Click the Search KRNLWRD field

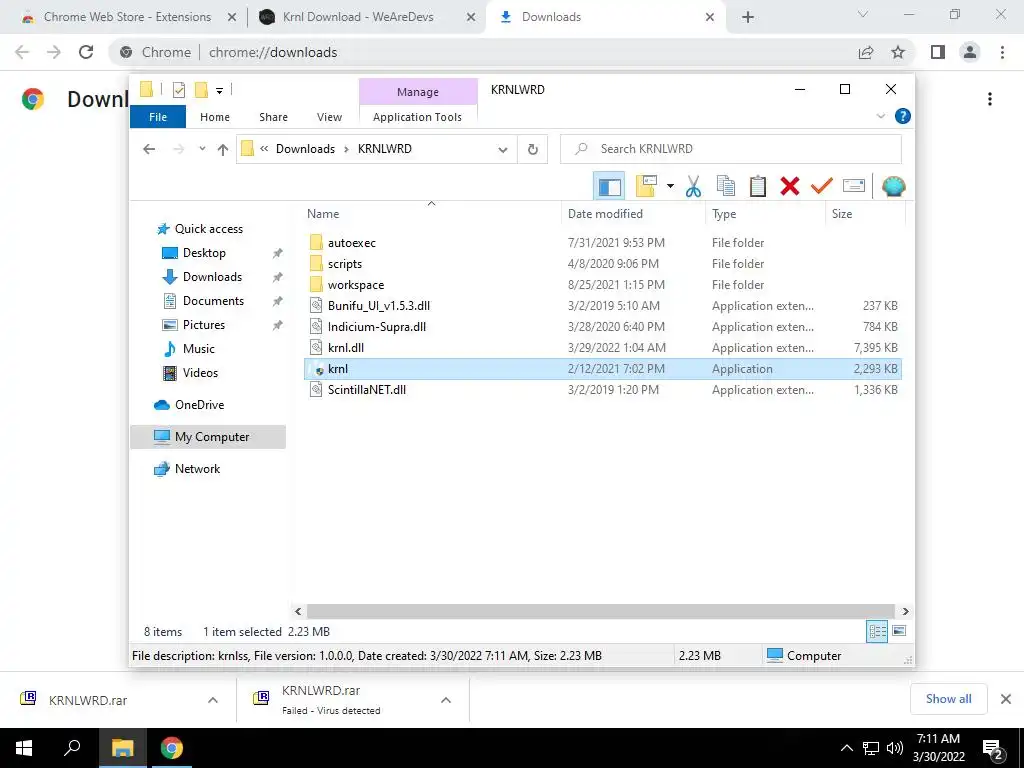coord(731,149)
